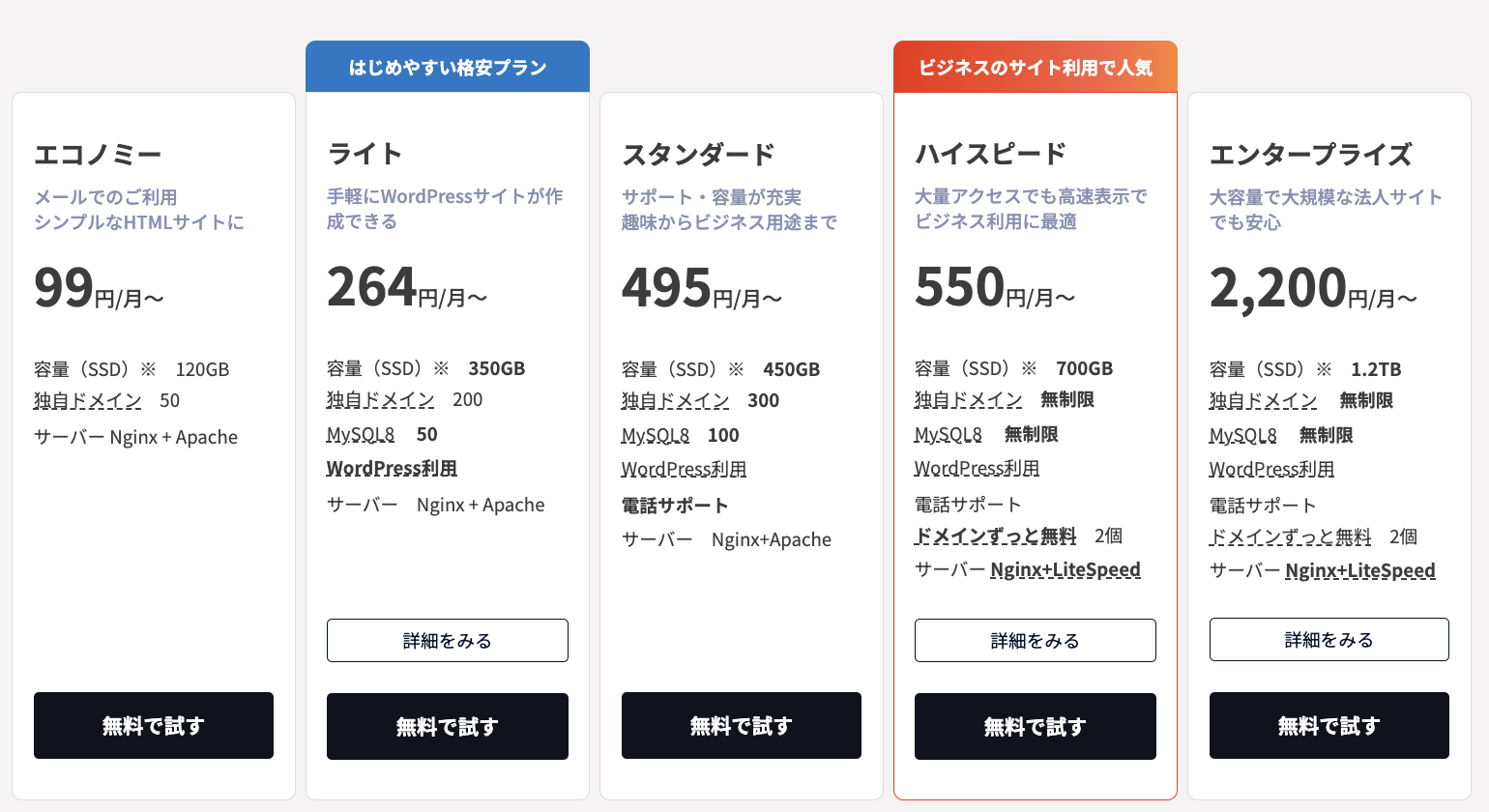Viewport: 1489px width, 812px height.
Task: Click 無料で試す button under スタンダード plan
Action: [x=741, y=725]
